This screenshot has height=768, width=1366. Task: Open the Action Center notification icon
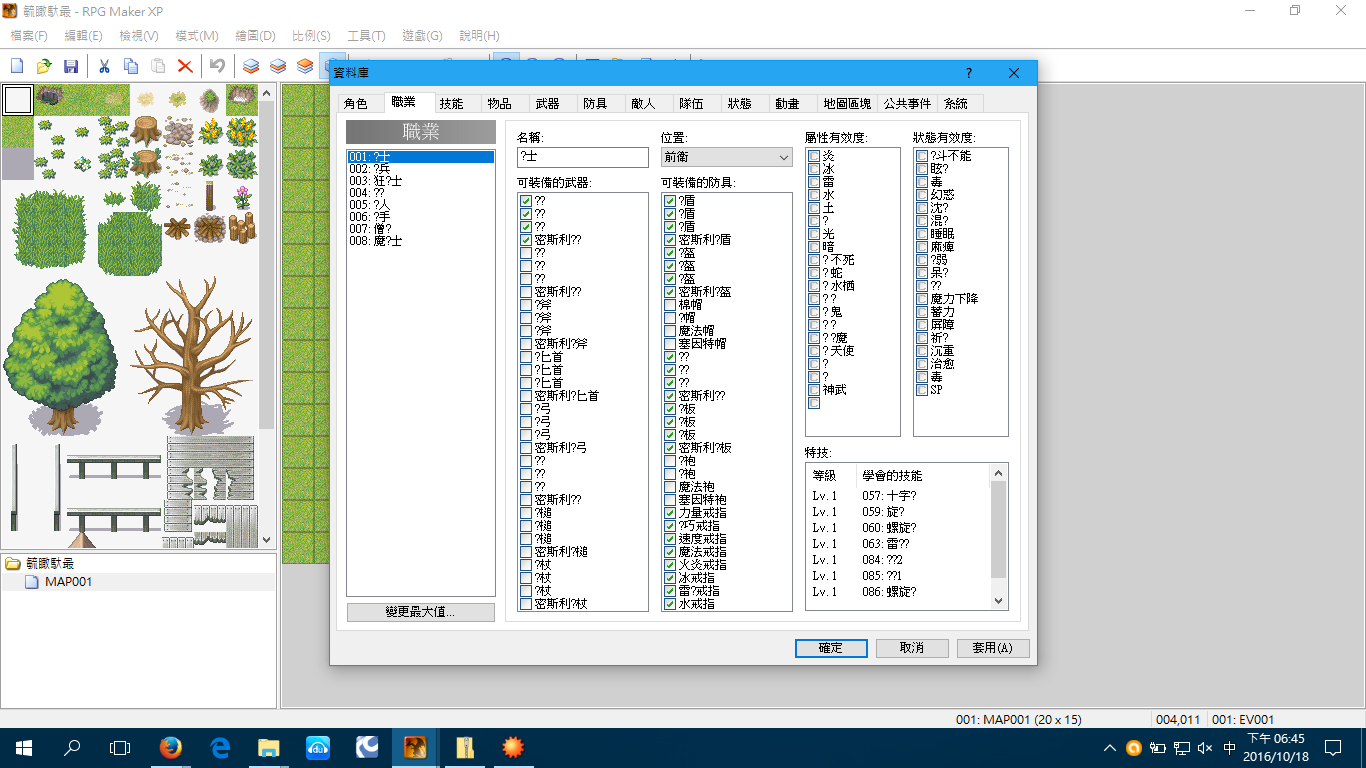pos(1332,747)
